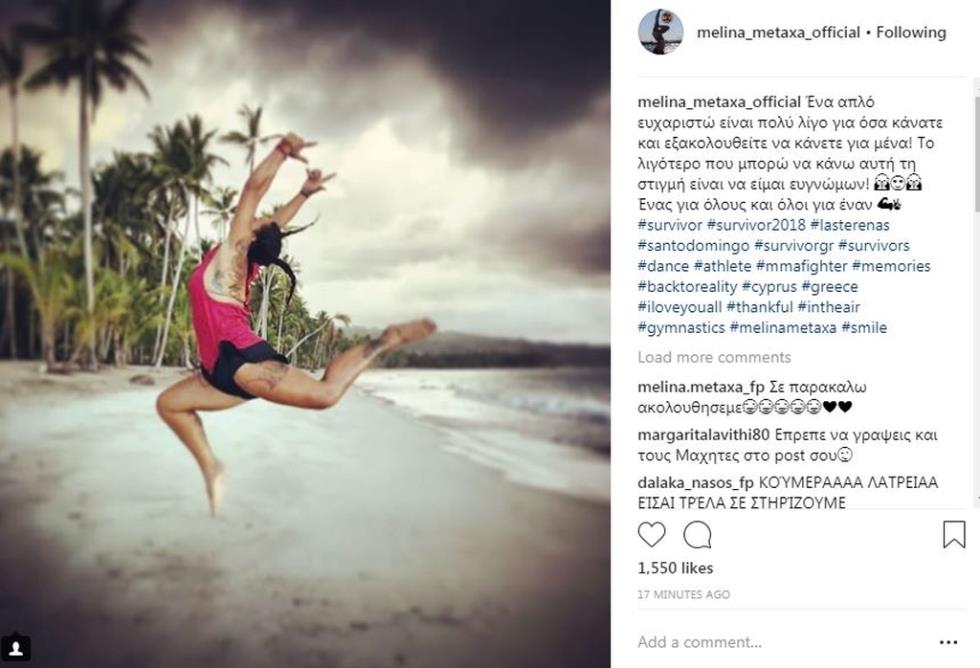Visit commenter melina.metaxa_fp profile

(698, 387)
